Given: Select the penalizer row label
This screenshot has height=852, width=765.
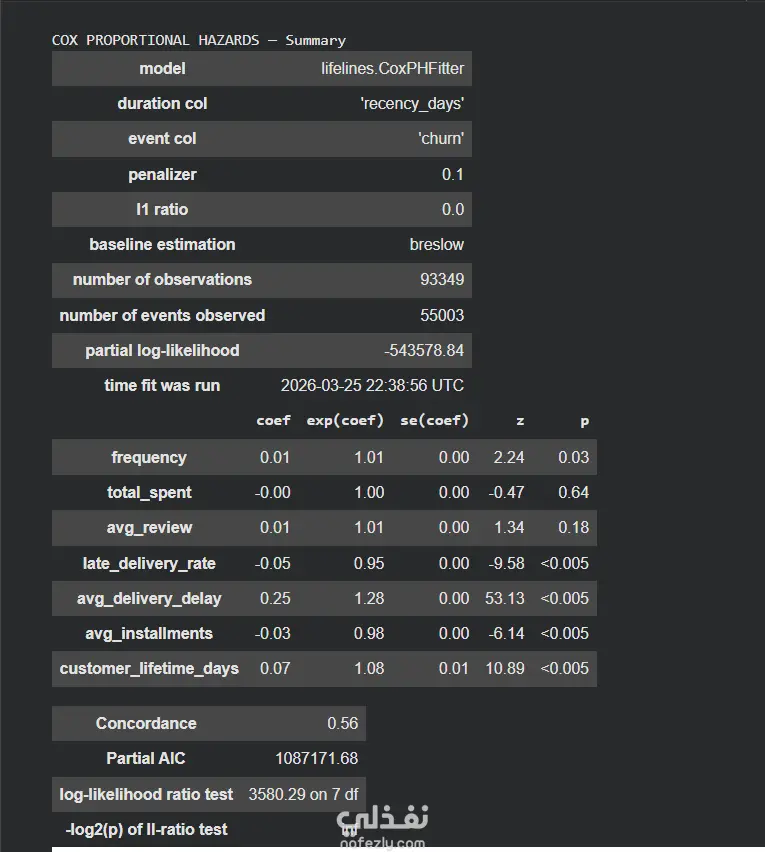Looking at the screenshot, I should tap(162, 174).
